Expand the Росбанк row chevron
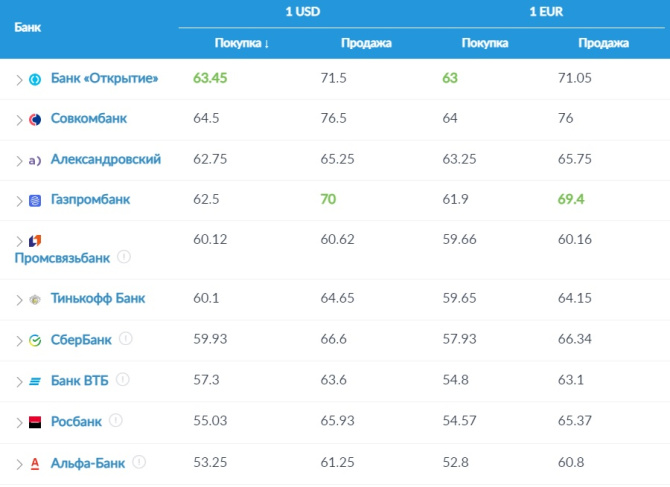670x487 pixels. tap(19, 421)
